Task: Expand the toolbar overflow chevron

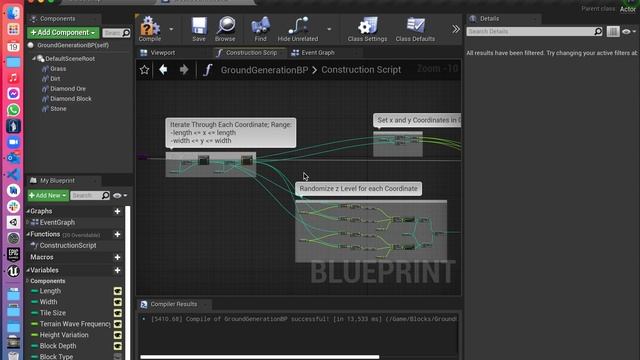Action: pos(456,29)
